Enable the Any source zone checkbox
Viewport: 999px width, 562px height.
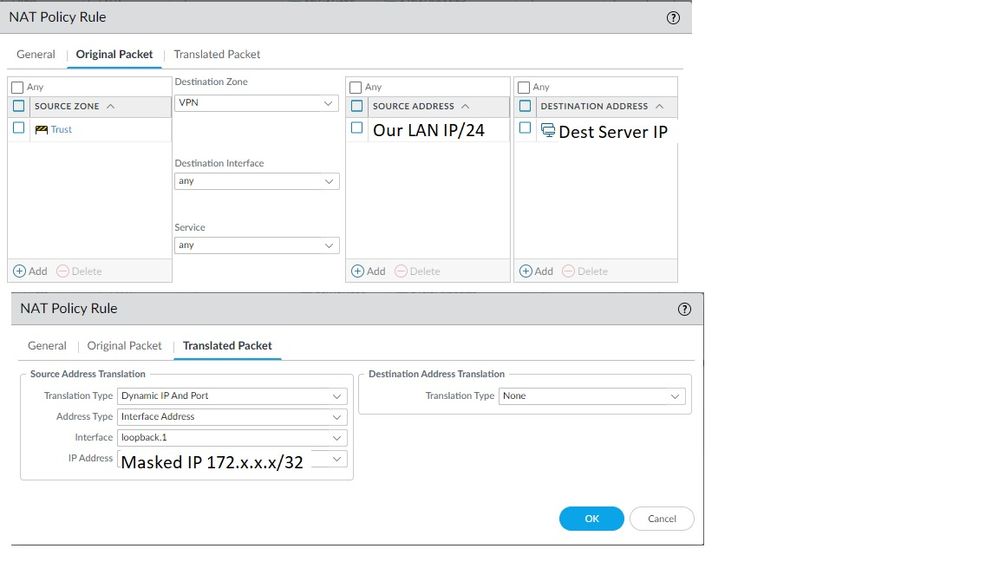point(17,87)
